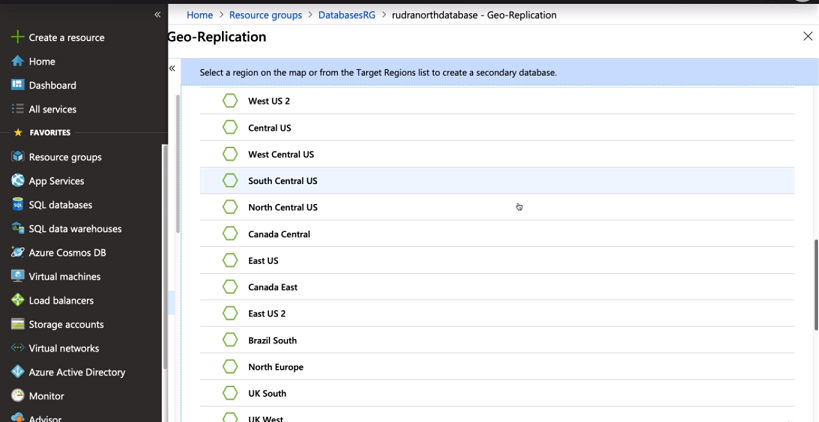
Task: Click the sidebar favorites scrollbar
Action: tap(165, 256)
